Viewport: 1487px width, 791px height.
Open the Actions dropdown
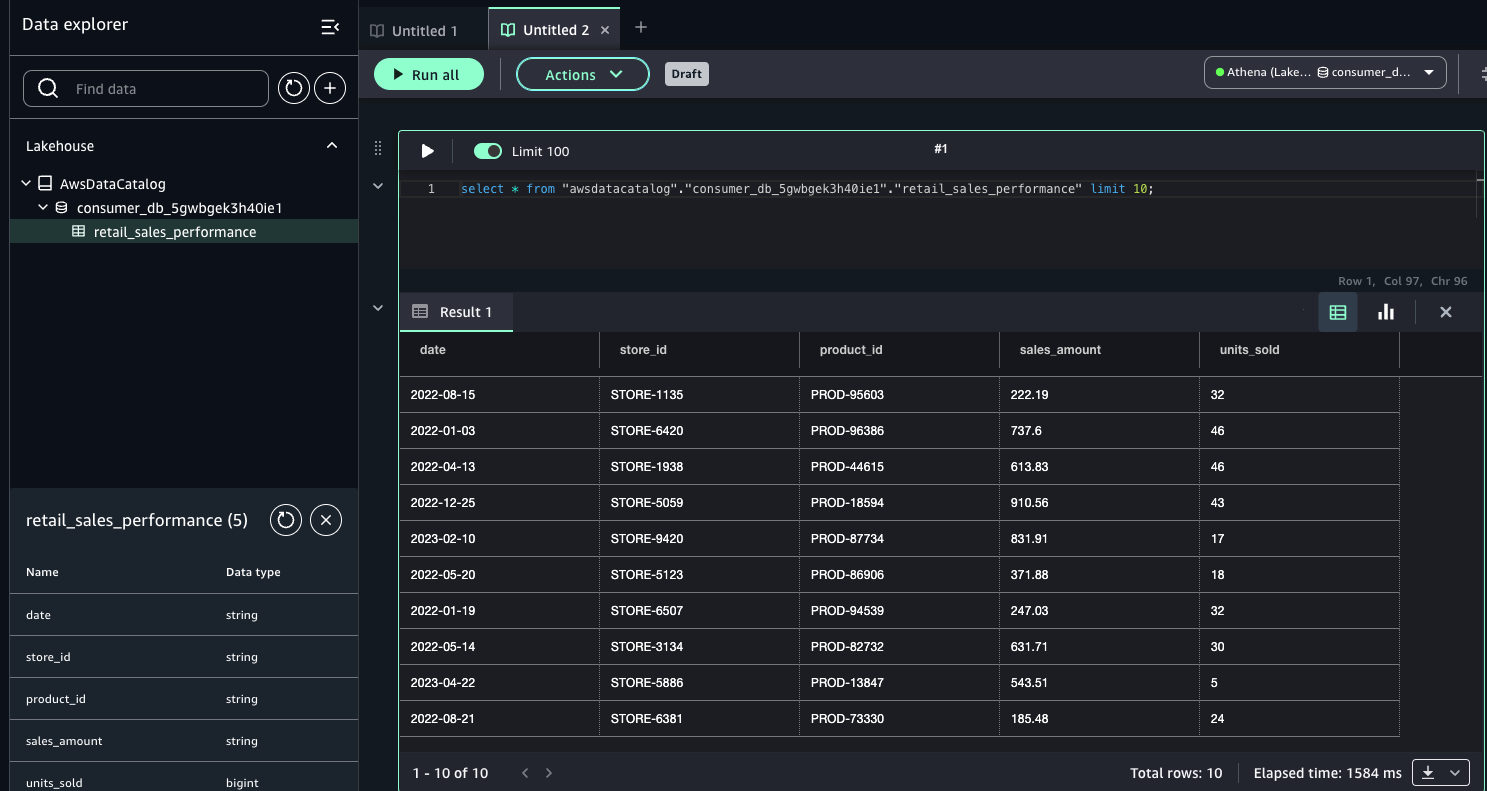(x=583, y=74)
